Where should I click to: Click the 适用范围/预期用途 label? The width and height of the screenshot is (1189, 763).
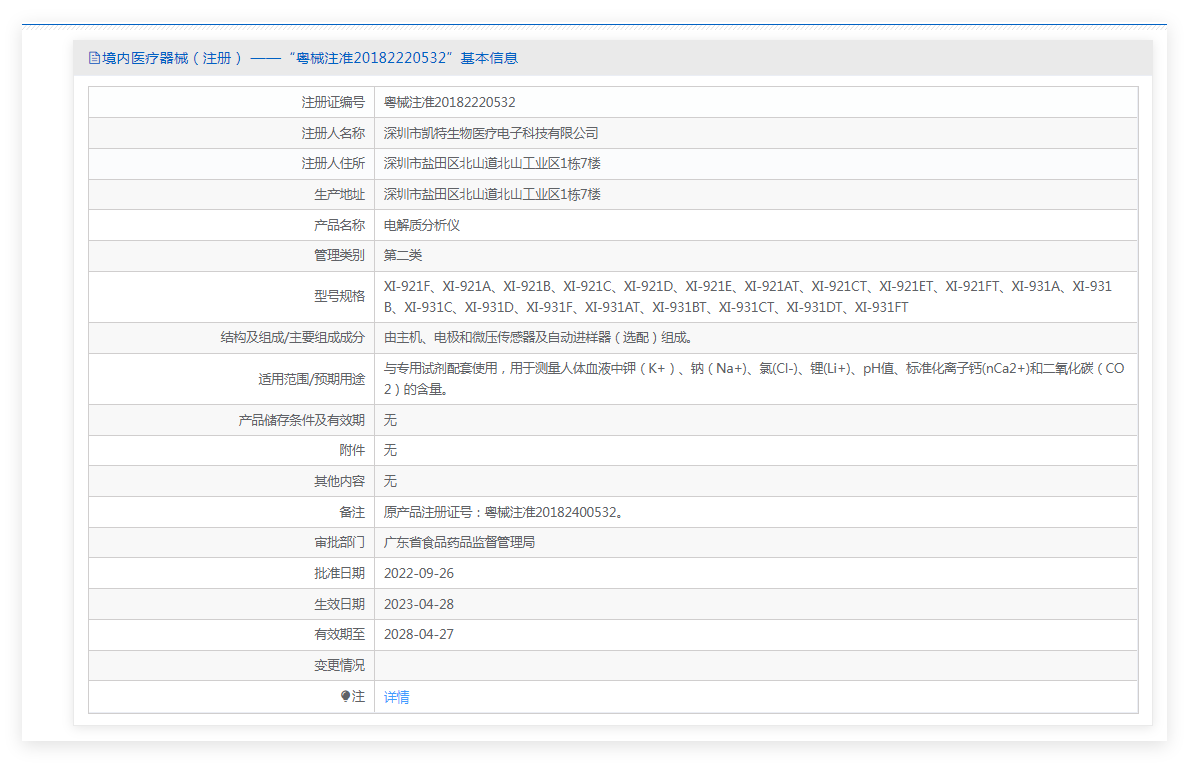312,379
